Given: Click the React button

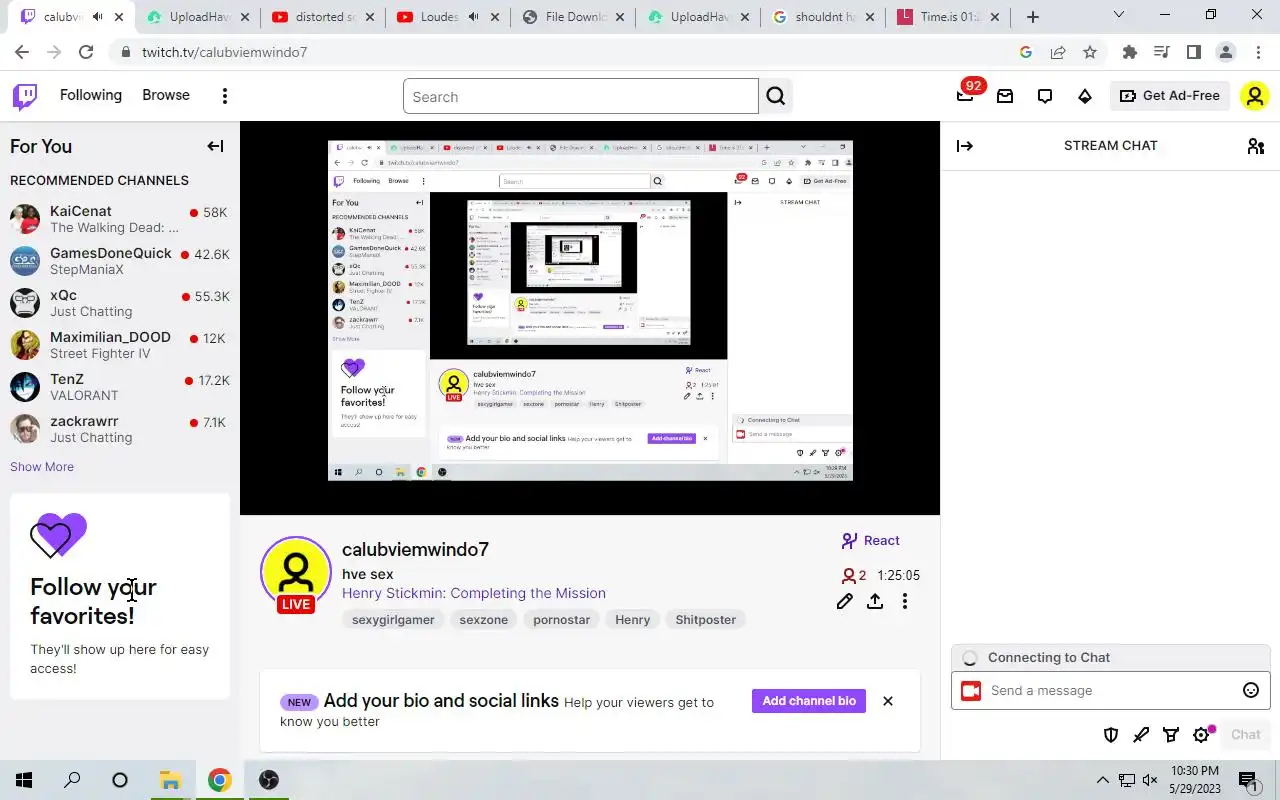Looking at the screenshot, I should click(x=871, y=540).
